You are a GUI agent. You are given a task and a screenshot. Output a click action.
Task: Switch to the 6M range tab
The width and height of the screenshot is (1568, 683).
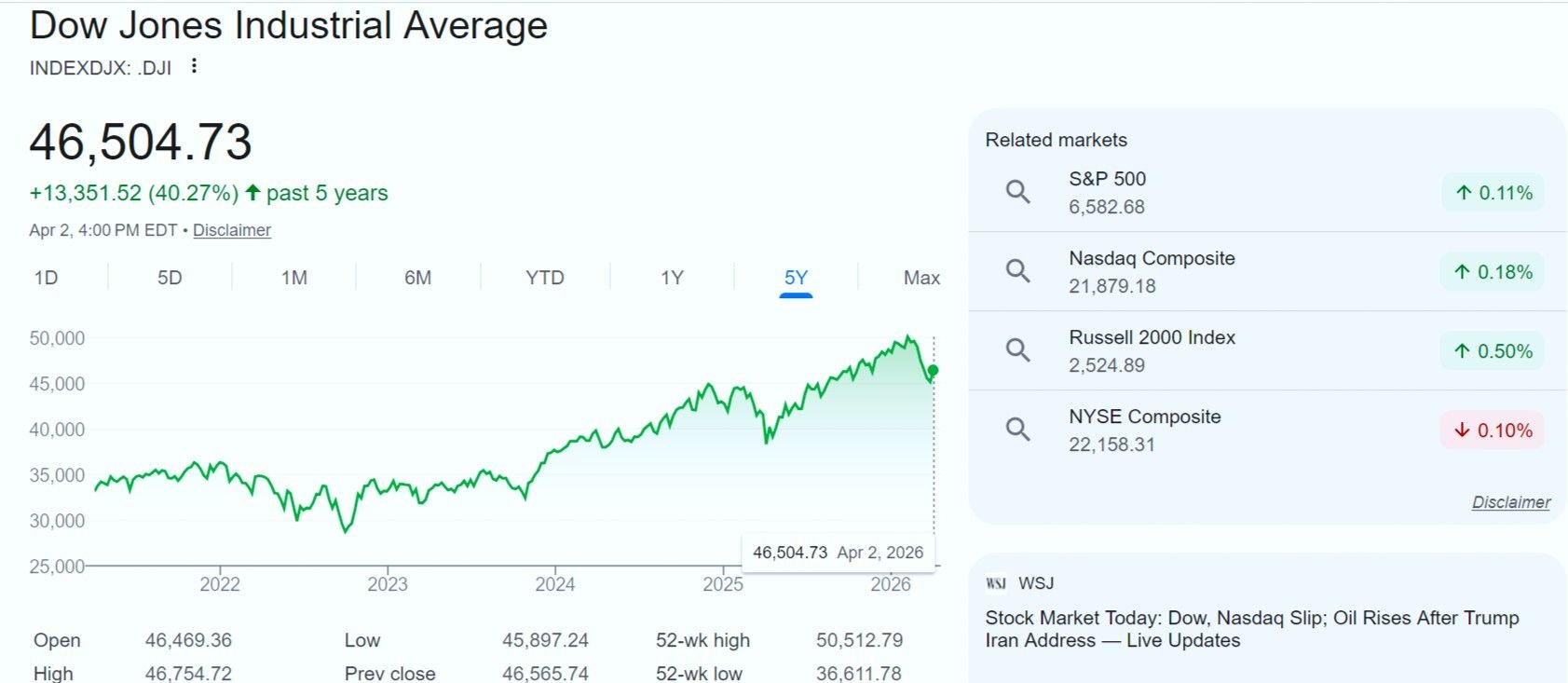tap(417, 278)
